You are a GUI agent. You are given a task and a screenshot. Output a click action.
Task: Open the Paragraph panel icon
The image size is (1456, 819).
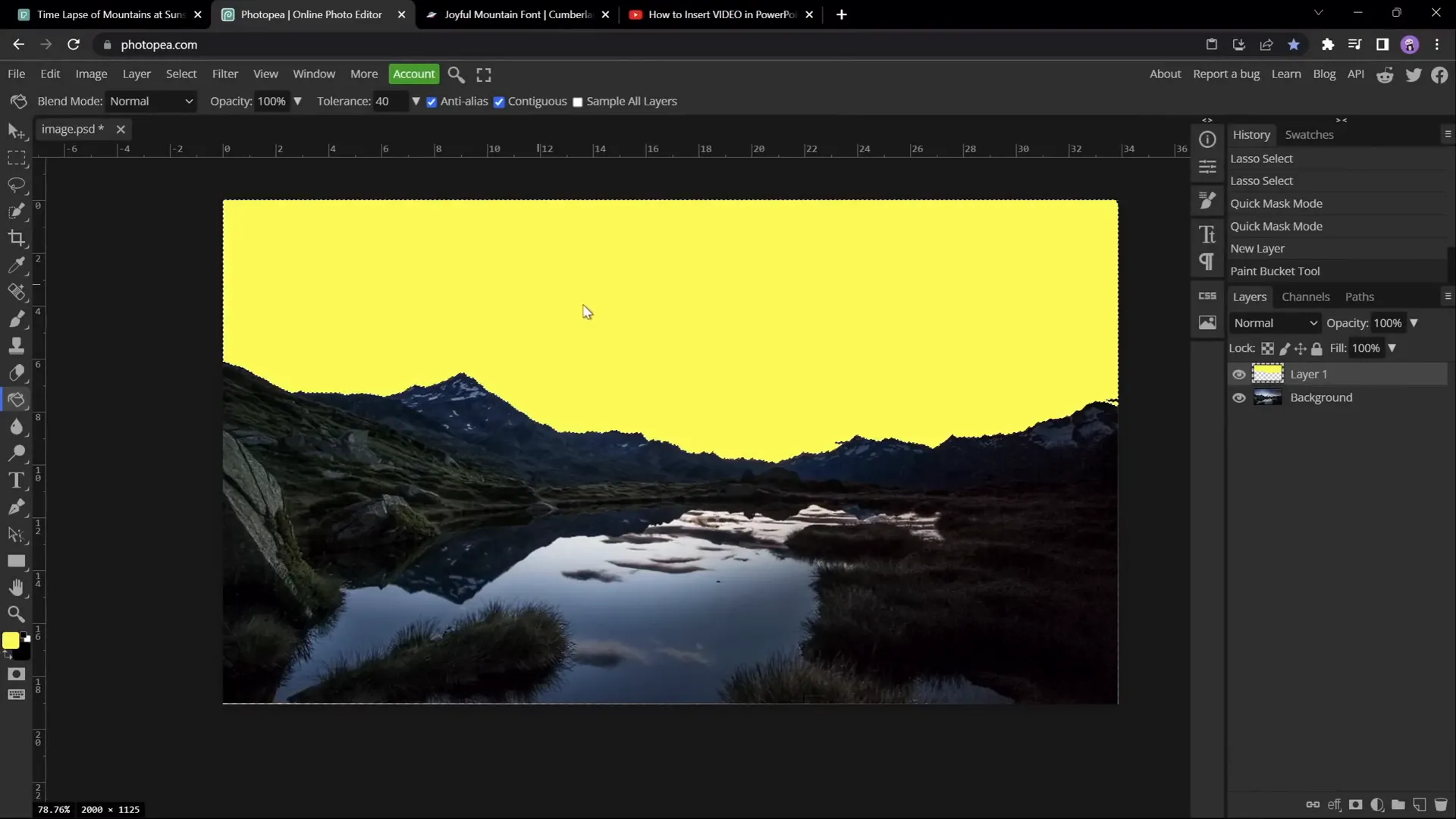tap(1207, 262)
